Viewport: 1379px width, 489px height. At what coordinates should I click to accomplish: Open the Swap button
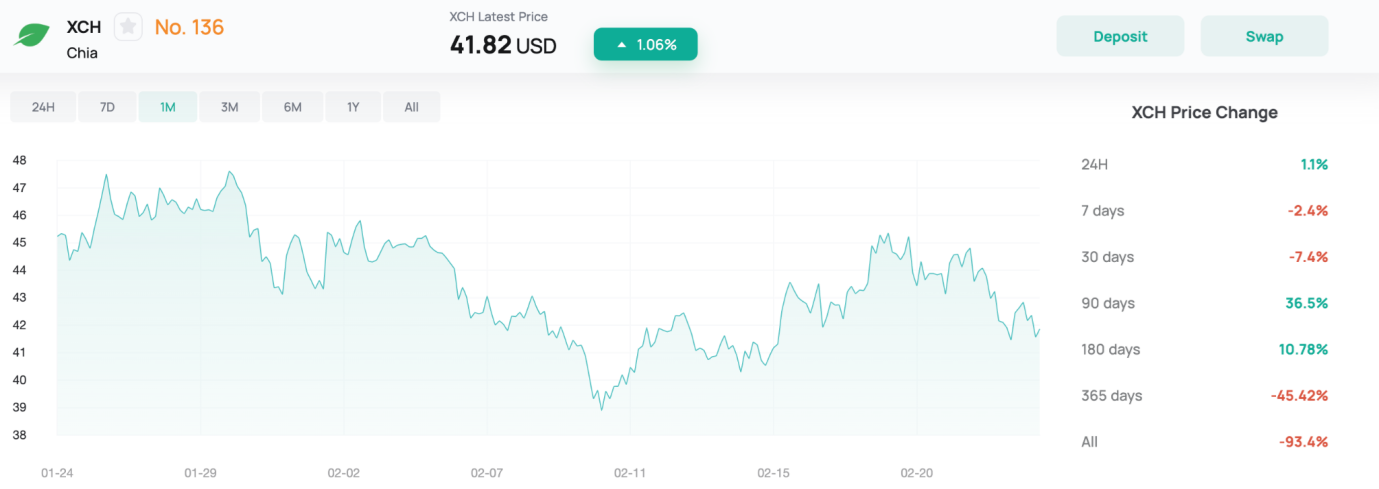point(1264,36)
